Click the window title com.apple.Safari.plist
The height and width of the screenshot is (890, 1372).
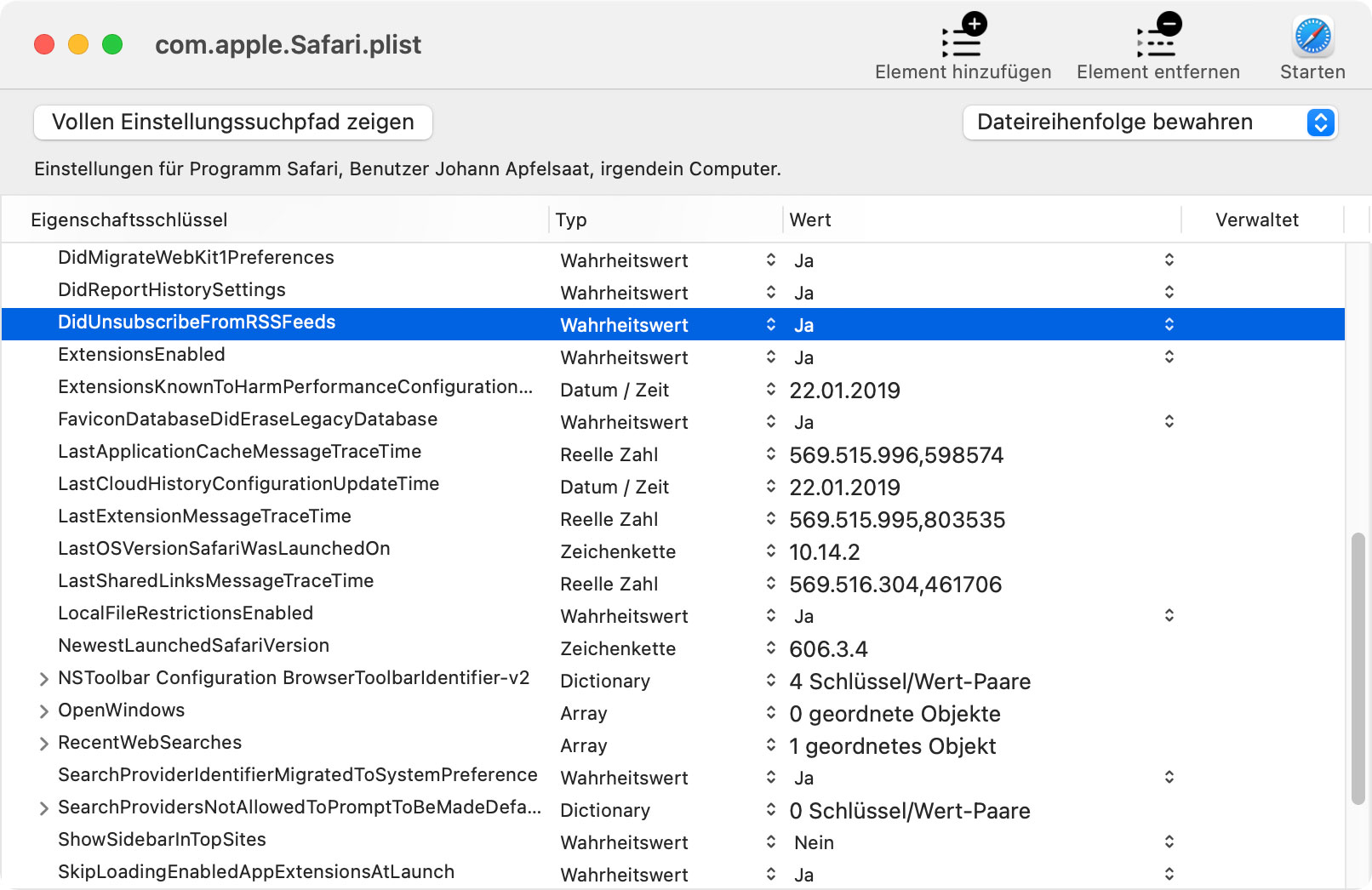[288, 44]
